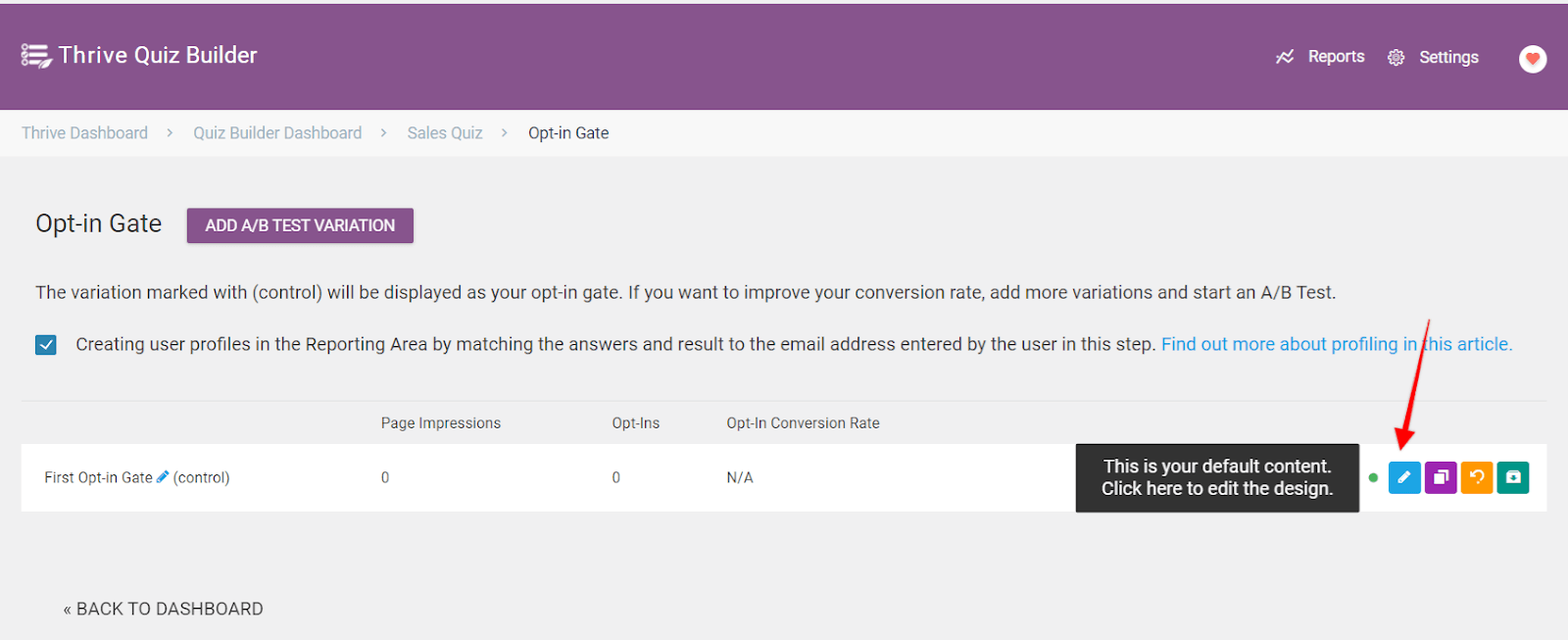This screenshot has height=640, width=1568.
Task: Click the Reports chart icon
Action: [1284, 57]
